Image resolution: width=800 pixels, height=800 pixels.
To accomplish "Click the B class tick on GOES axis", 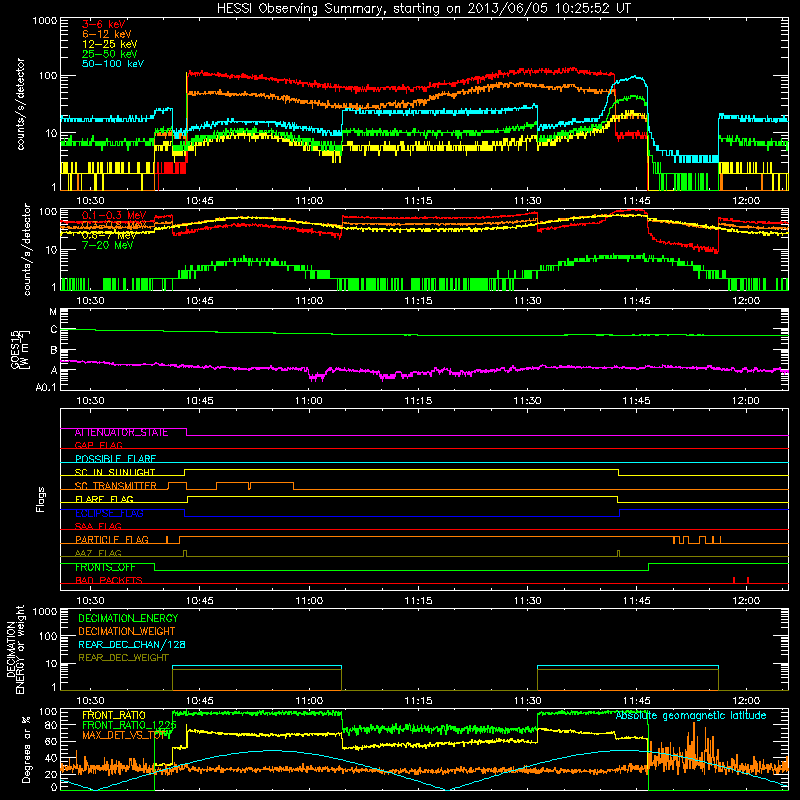I will tap(54, 351).
